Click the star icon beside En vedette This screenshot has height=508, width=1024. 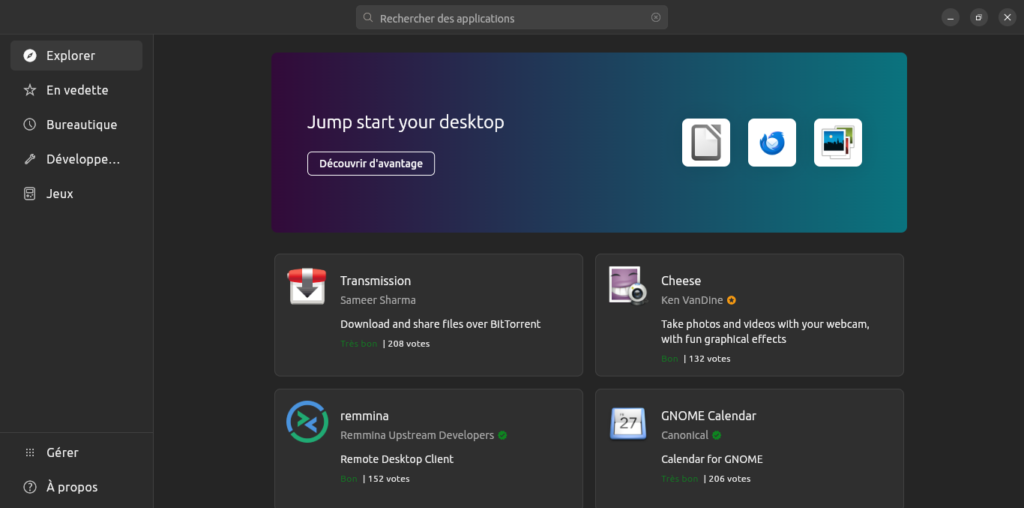coord(29,90)
